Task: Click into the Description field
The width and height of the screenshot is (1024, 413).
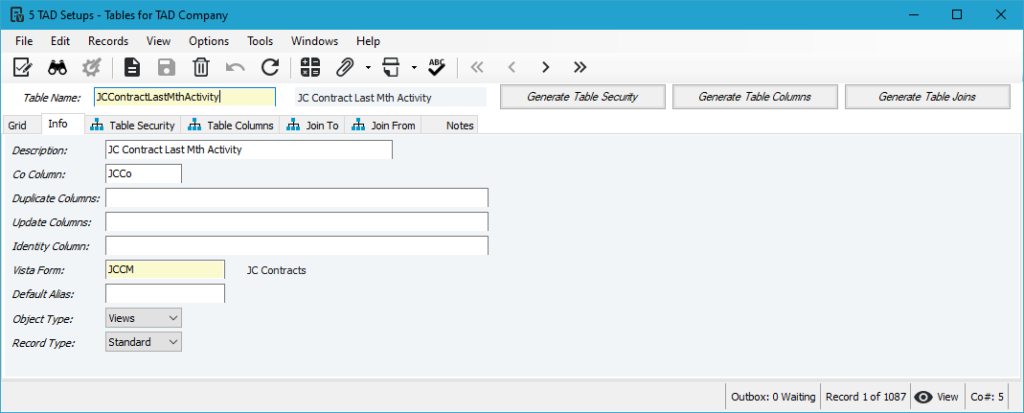Action: 249,150
